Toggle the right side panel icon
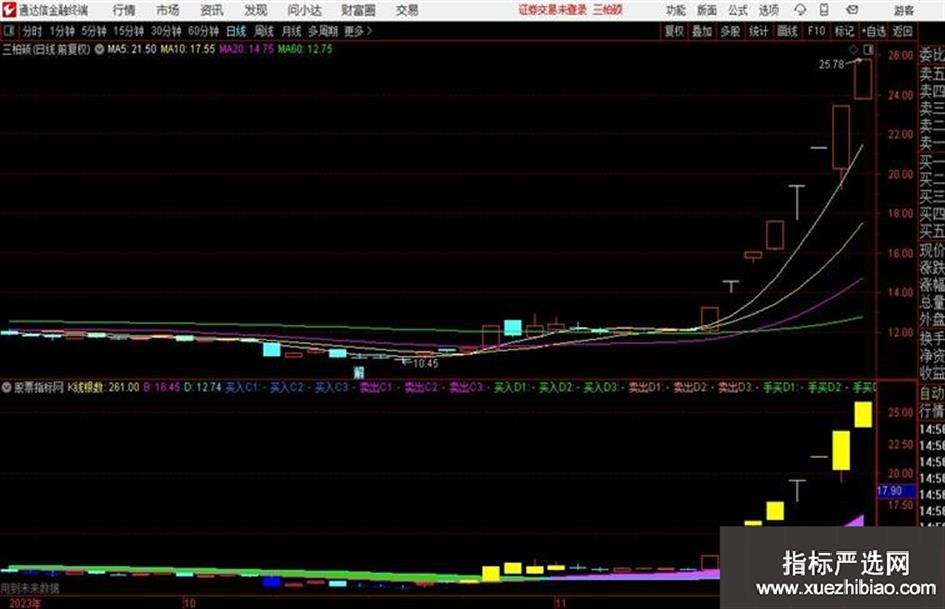This screenshot has height=609, width=945. pos(868,49)
